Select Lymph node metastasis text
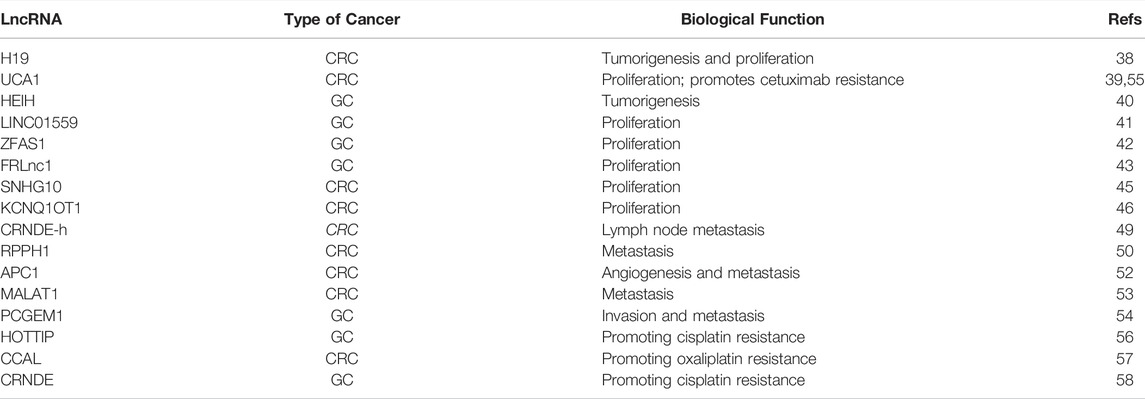 pos(683,229)
